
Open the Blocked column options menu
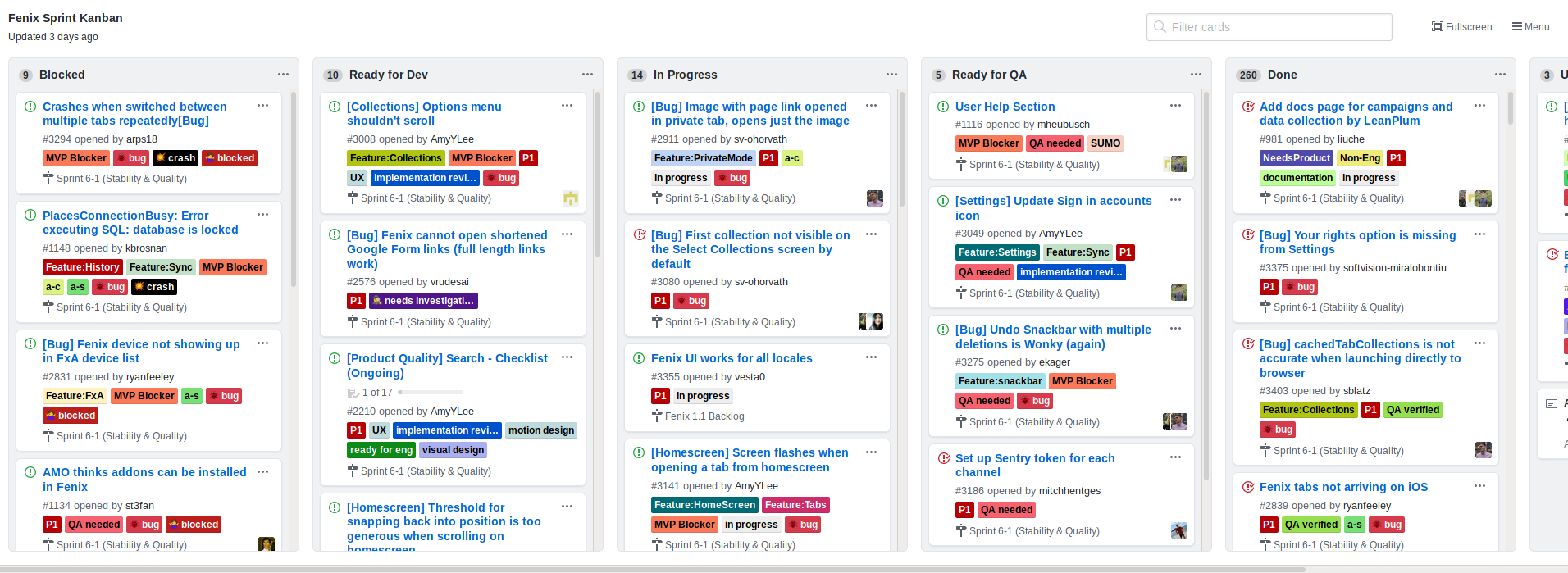(283, 75)
